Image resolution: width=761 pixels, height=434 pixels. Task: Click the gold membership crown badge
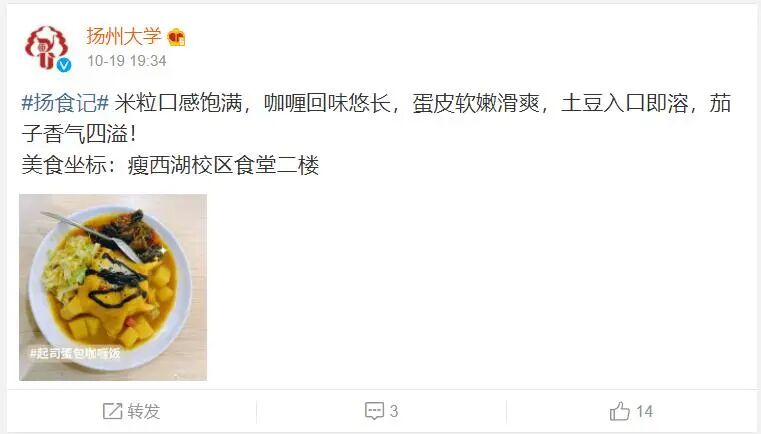coord(176,37)
